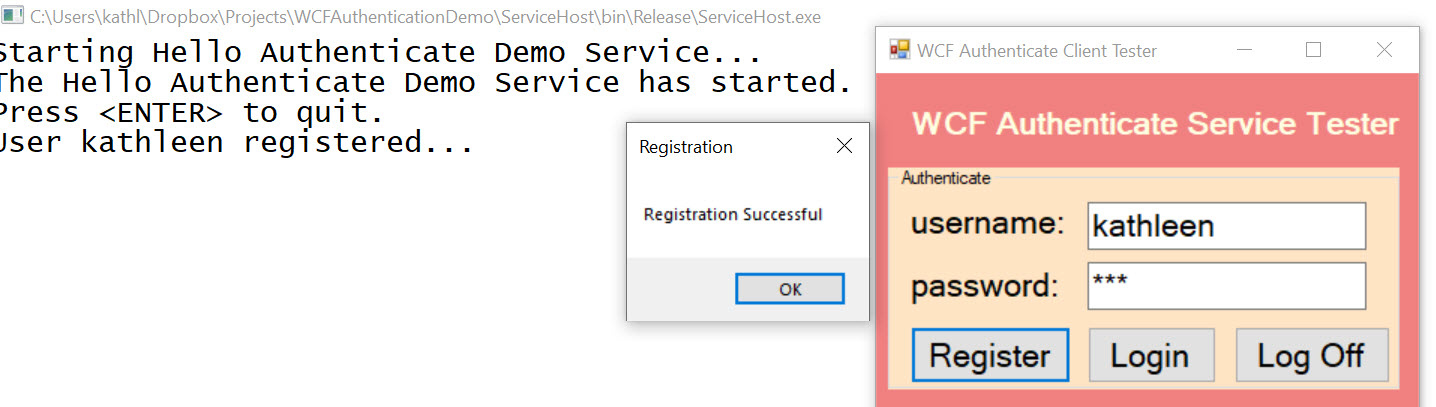This screenshot has height=407, width=1436.
Task: Close the Registration dialog with its X
Action: [844, 147]
